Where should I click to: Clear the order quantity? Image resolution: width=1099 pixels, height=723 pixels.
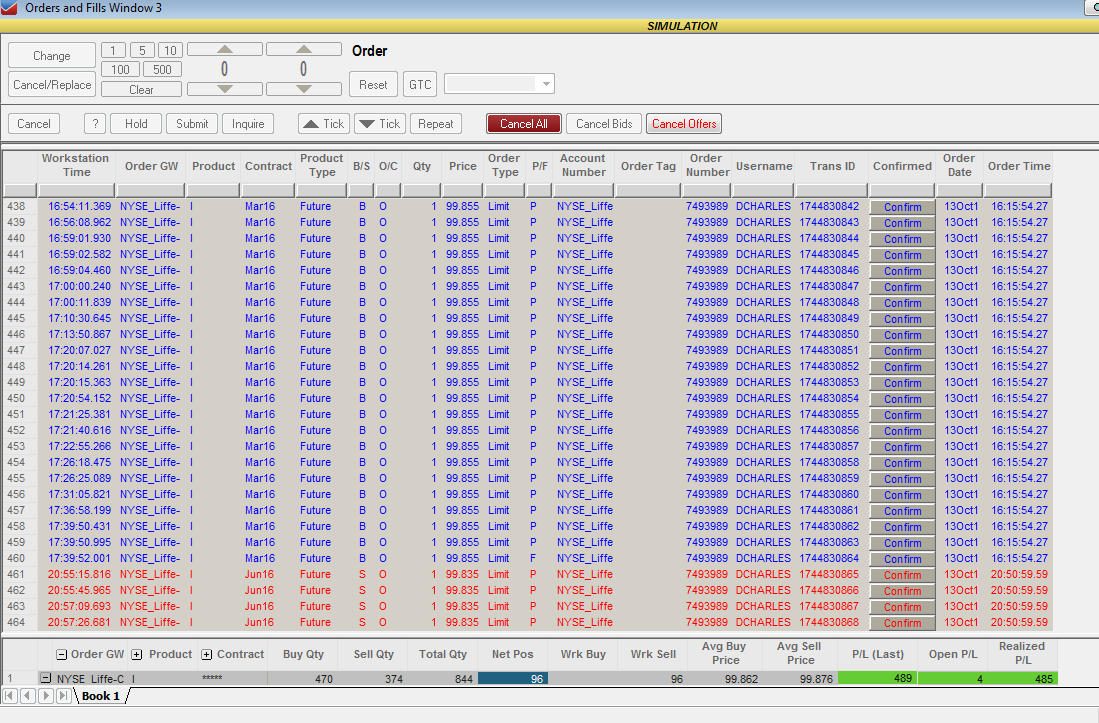142,90
